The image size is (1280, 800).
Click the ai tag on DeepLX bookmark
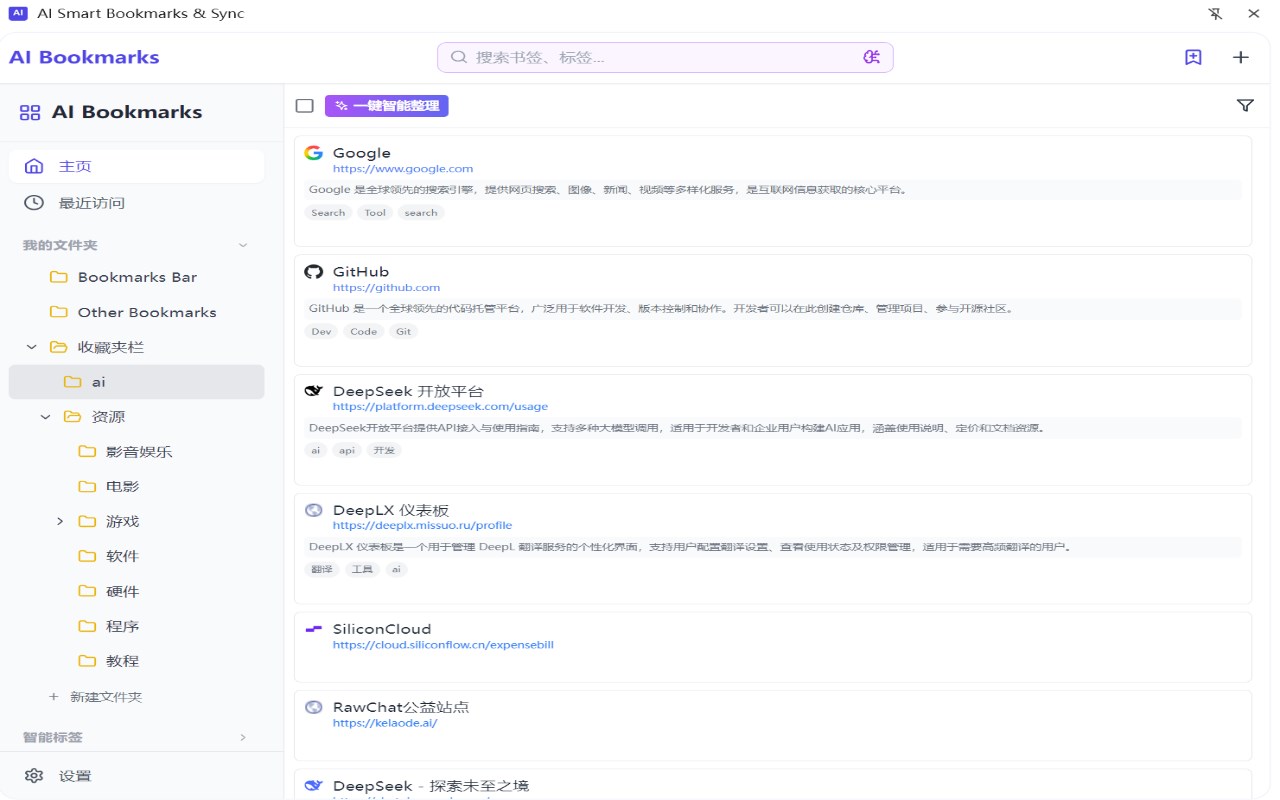pos(396,570)
